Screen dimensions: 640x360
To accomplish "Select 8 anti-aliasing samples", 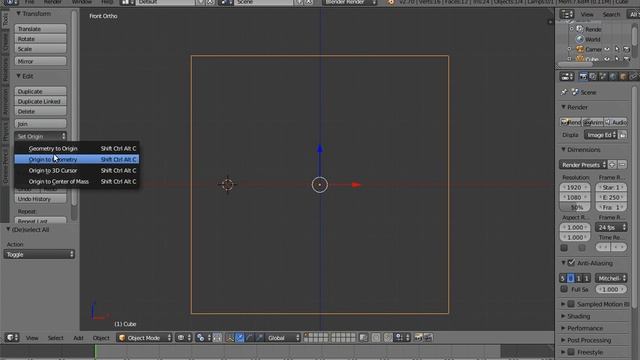I will coord(571,278).
